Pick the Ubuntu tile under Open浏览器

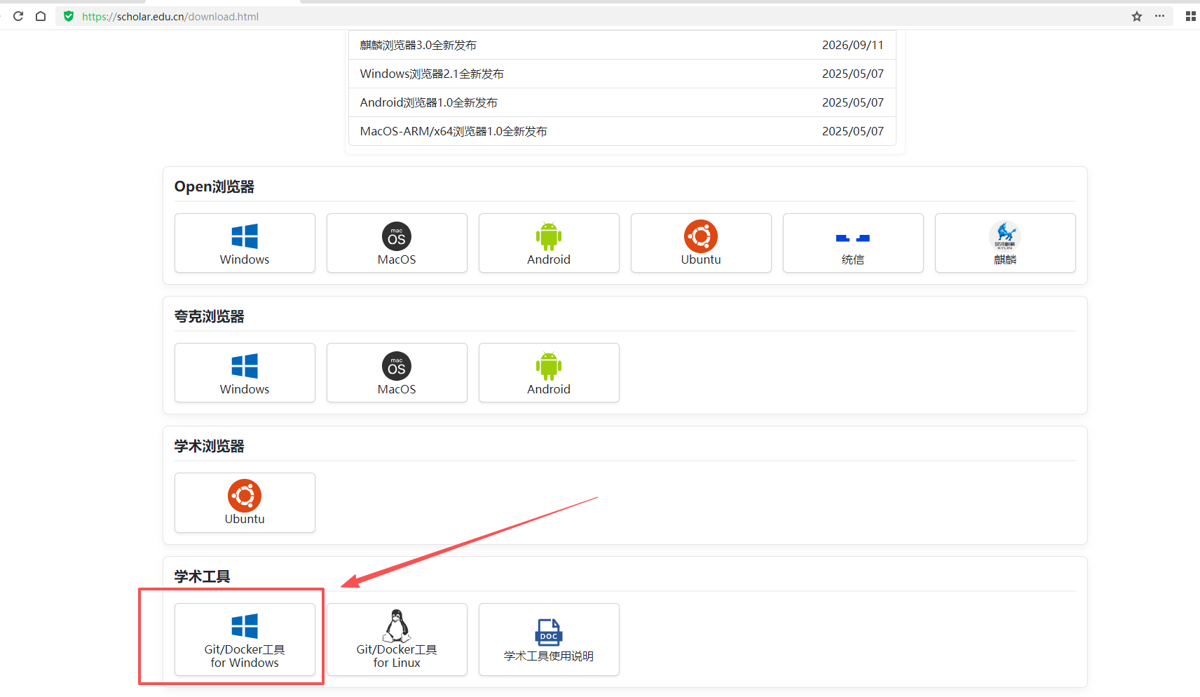pos(701,243)
